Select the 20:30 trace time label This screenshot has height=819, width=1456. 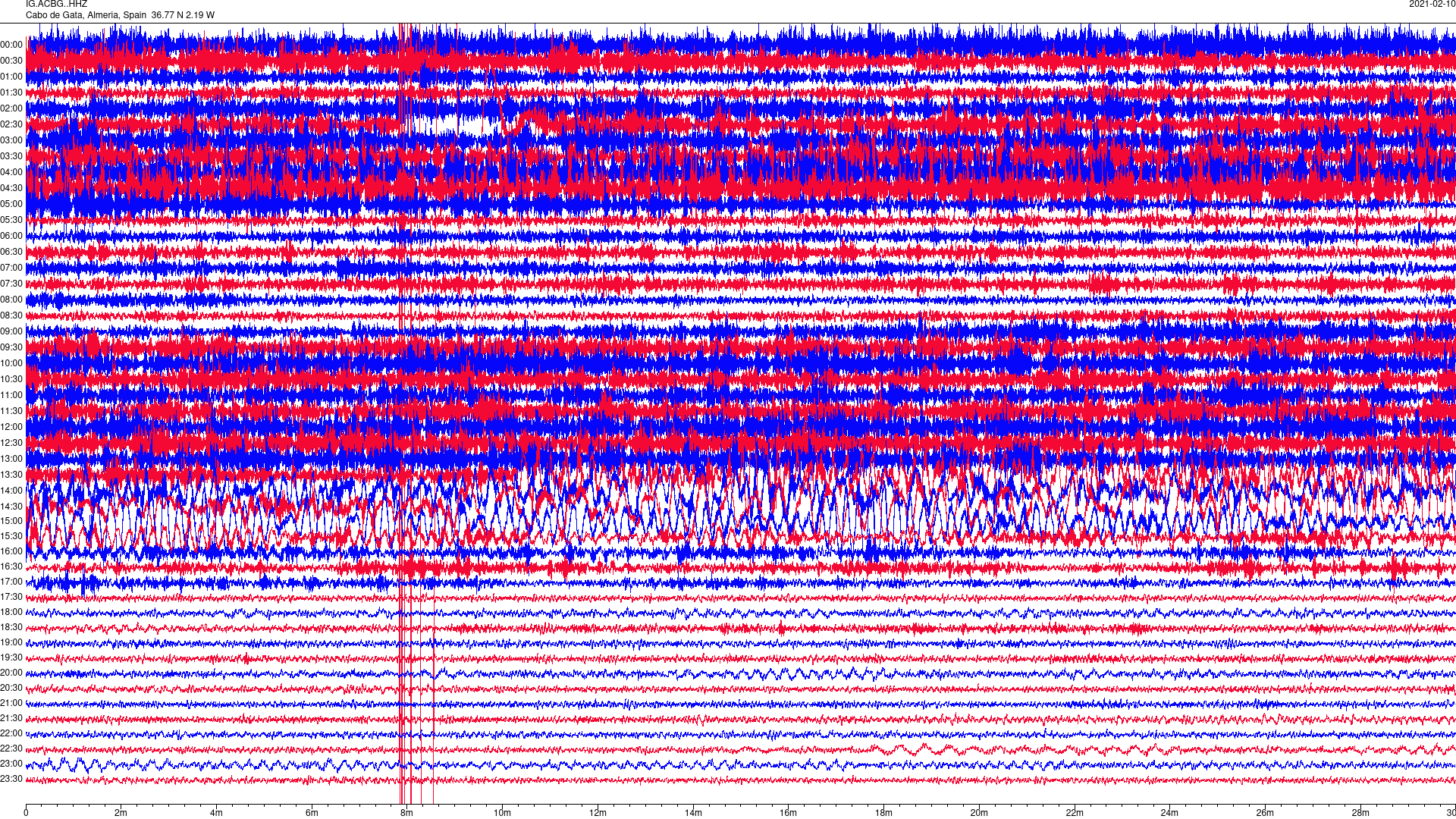point(11,688)
